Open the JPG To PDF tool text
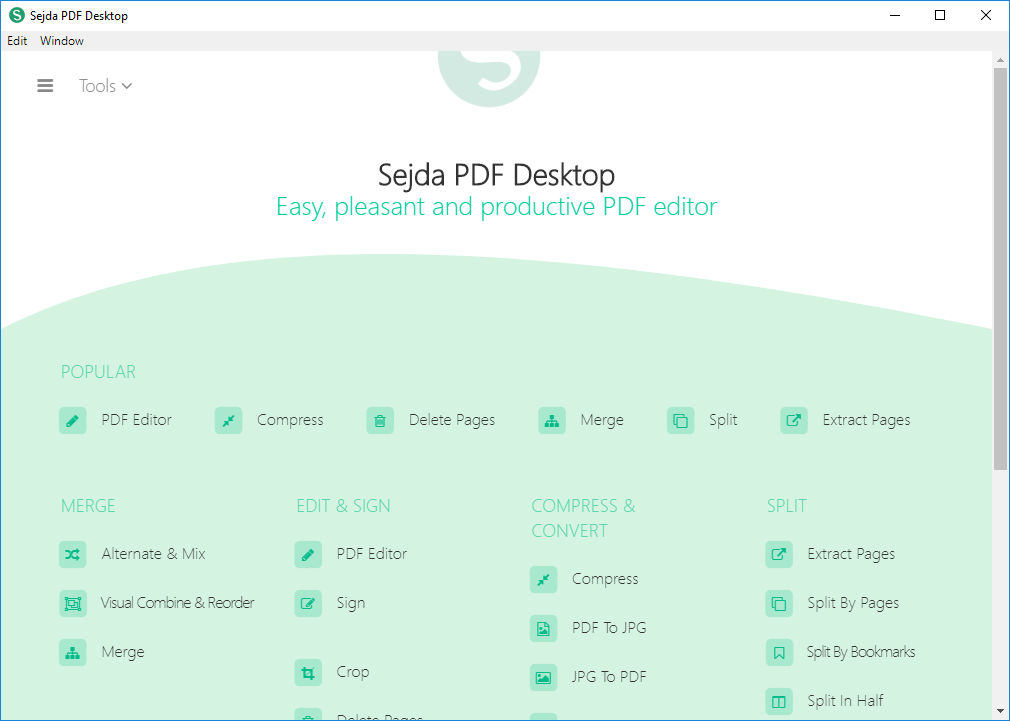This screenshot has width=1010, height=721. tap(609, 677)
